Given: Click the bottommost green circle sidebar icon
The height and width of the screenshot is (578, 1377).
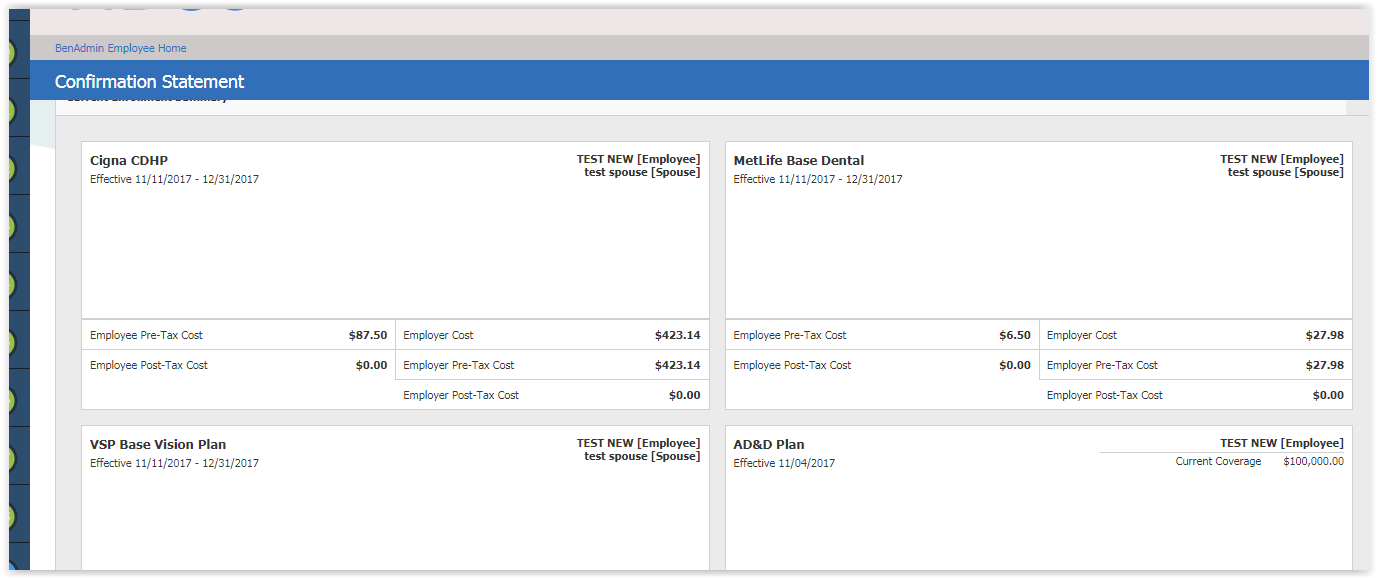Looking at the screenshot, I should (9, 516).
